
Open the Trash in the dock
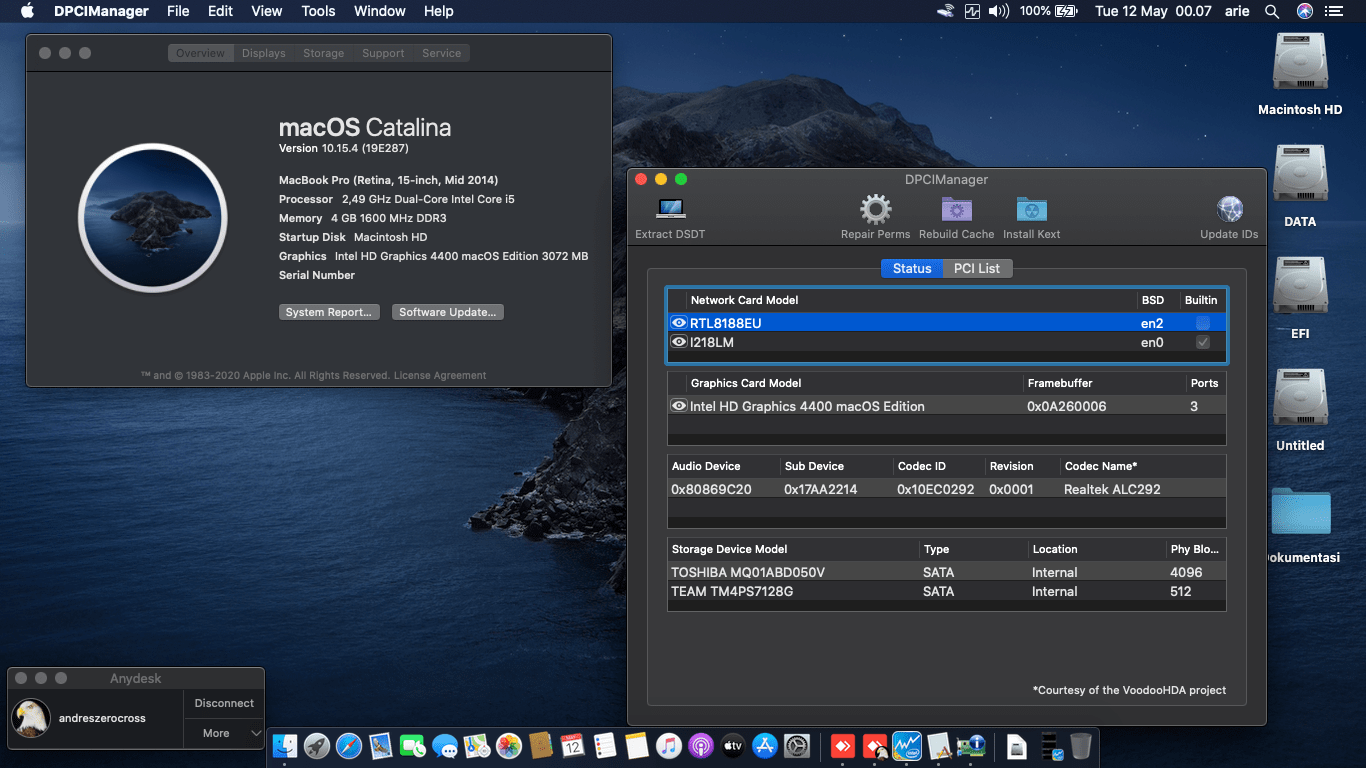pos(1081,745)
